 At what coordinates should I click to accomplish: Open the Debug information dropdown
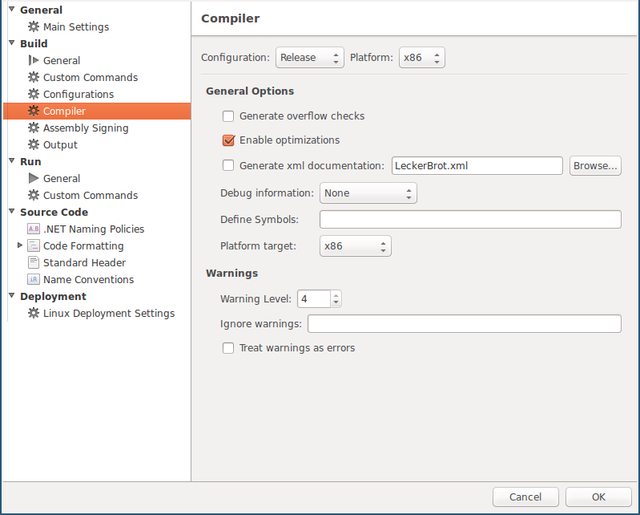click(367, 193)
